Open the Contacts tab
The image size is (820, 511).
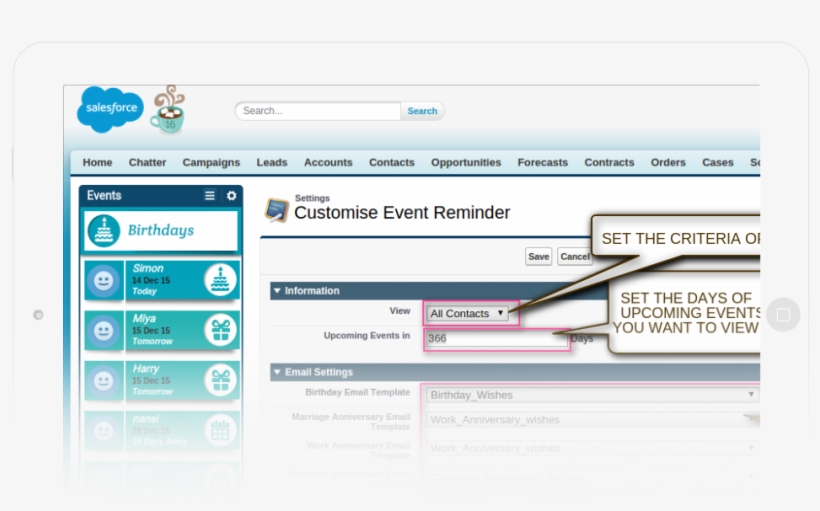[392, 163]
